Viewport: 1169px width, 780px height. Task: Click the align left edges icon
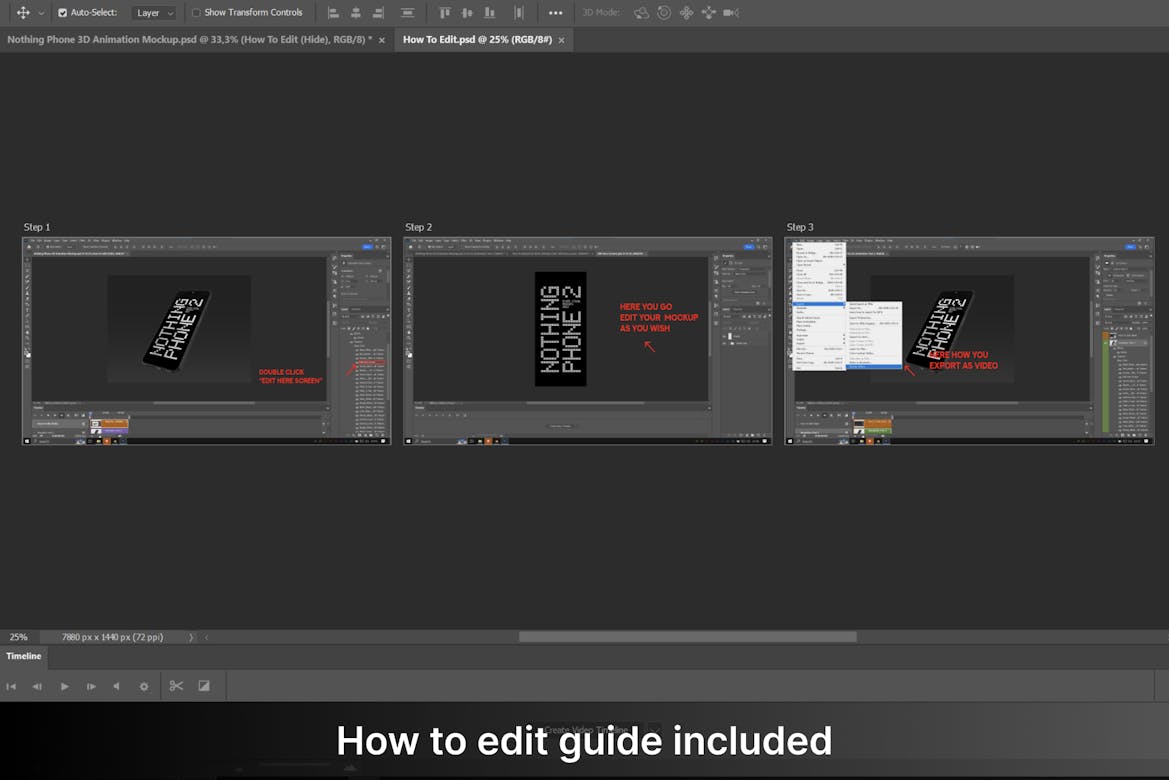click(334, 13)
